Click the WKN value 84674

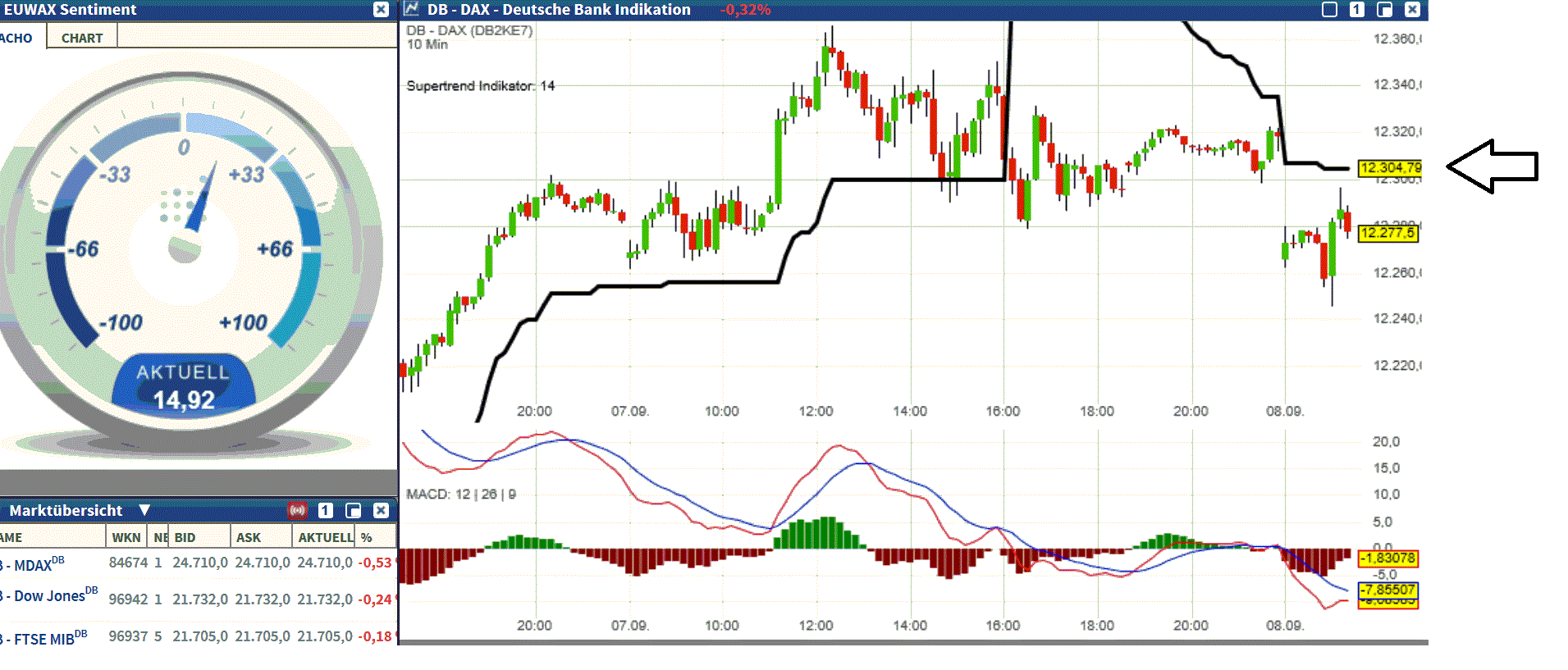pos(128,563)
